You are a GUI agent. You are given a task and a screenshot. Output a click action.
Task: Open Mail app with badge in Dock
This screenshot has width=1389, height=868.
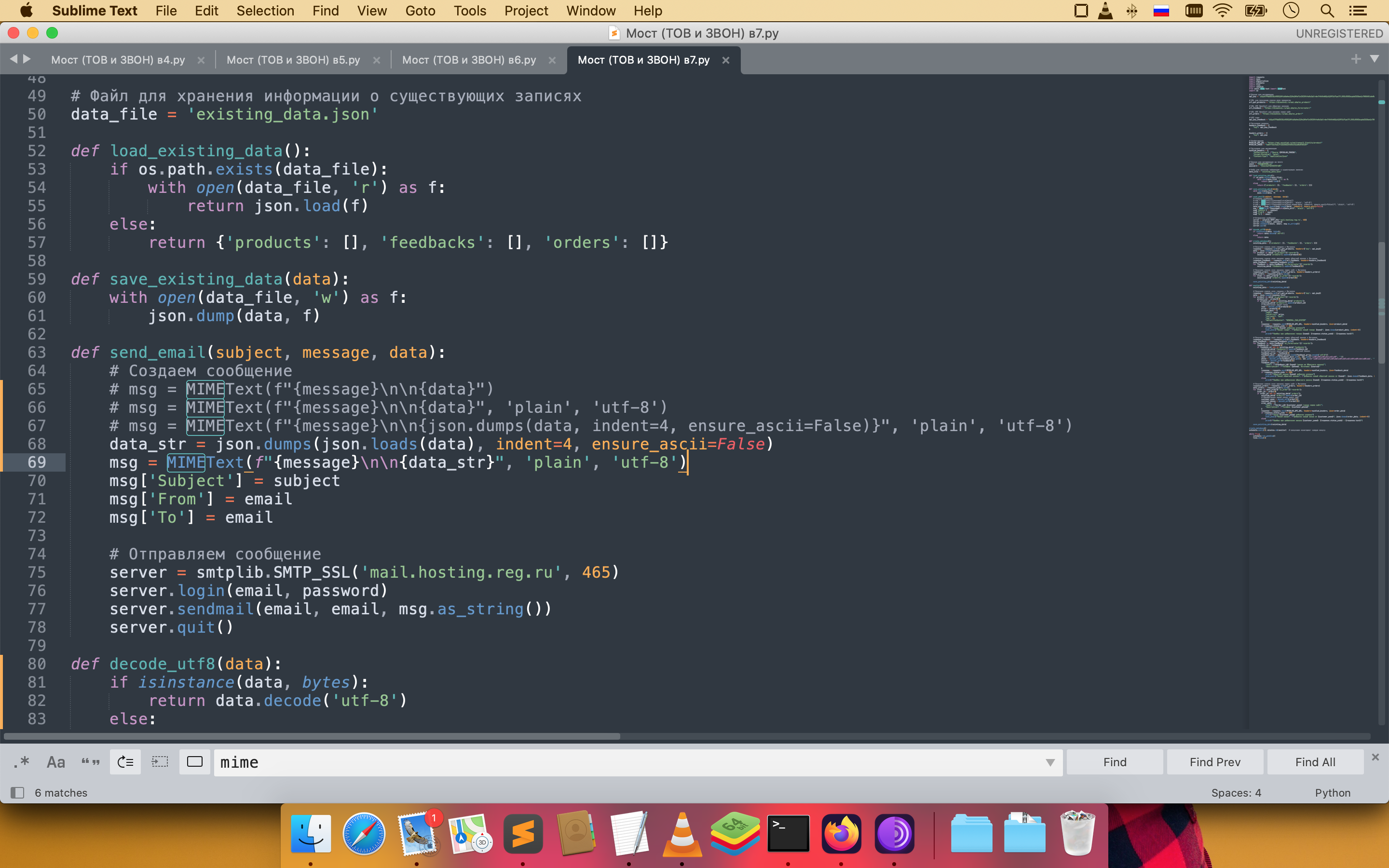(417, 834)
